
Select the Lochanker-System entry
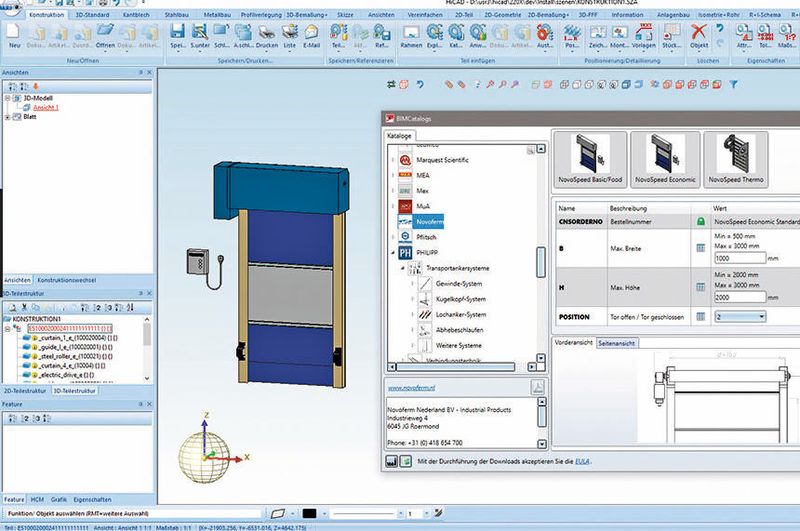[460, 315]
